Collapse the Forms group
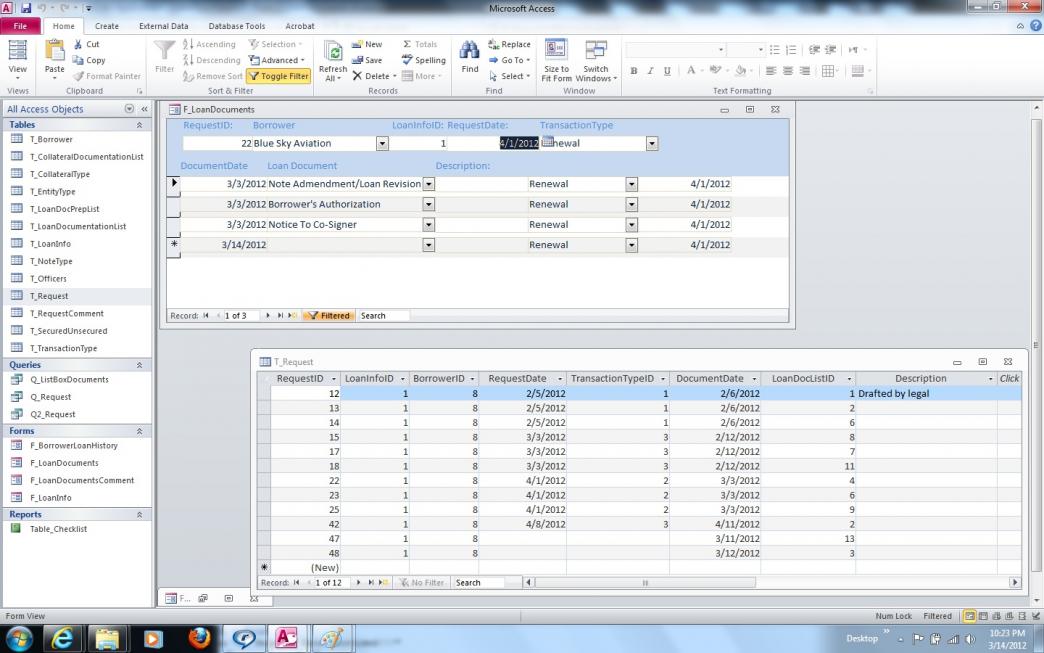 [x=139, y=431]
